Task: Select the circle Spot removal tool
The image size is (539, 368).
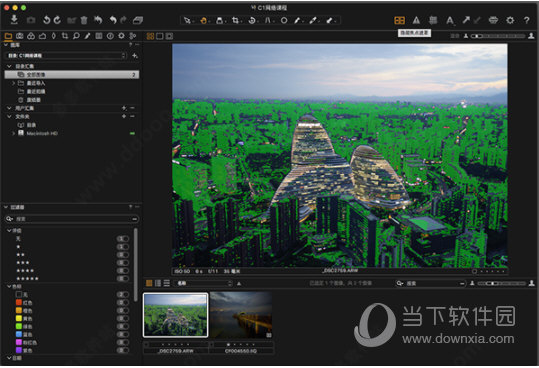Action: point(284,21)
